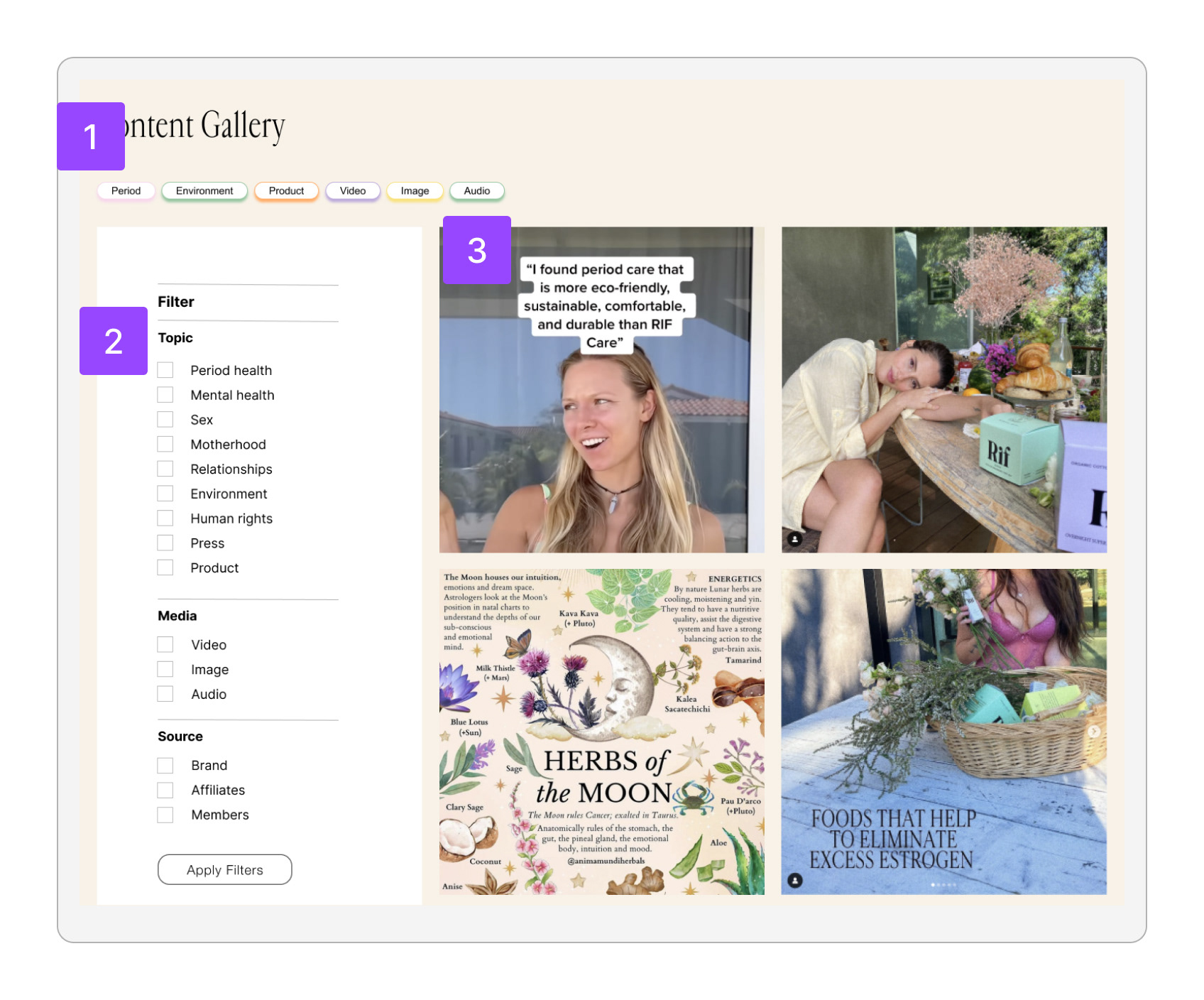Open the Foods That Help Eliminate Estrogen post

tap(944, 732)
